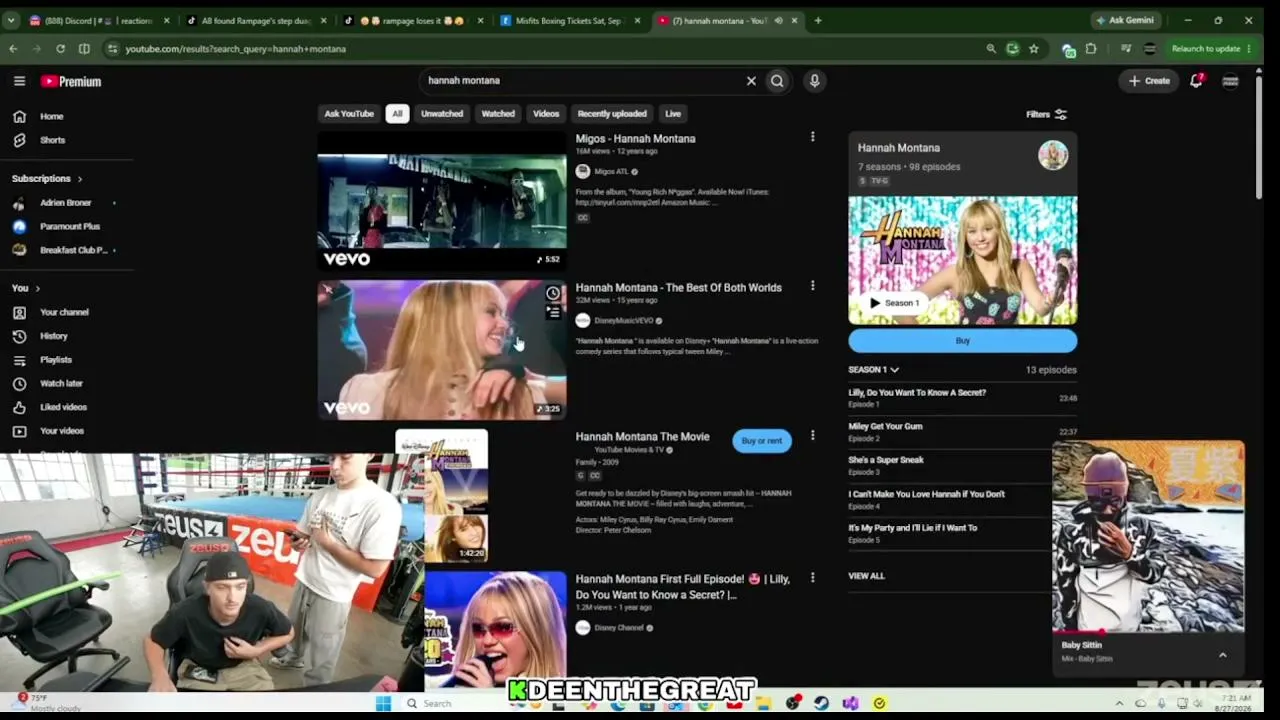Filter results by Unwatched
The width and height of the screenshot is (1280, 720).
tap(442, 114)
